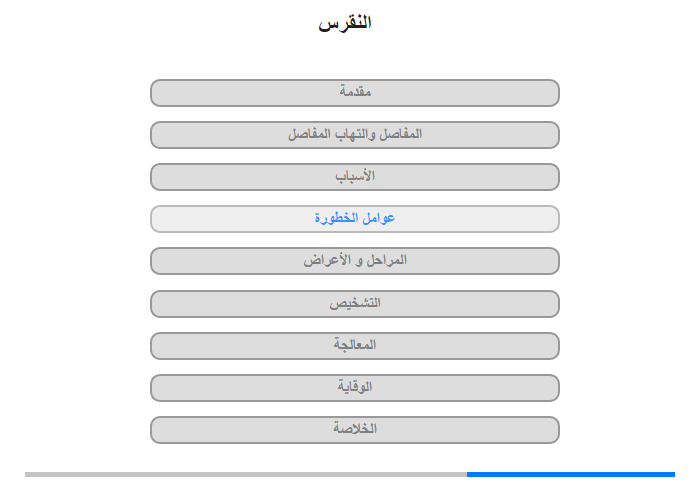
Task: Open the المعالجة section
Action: click(x=354, y=346)
